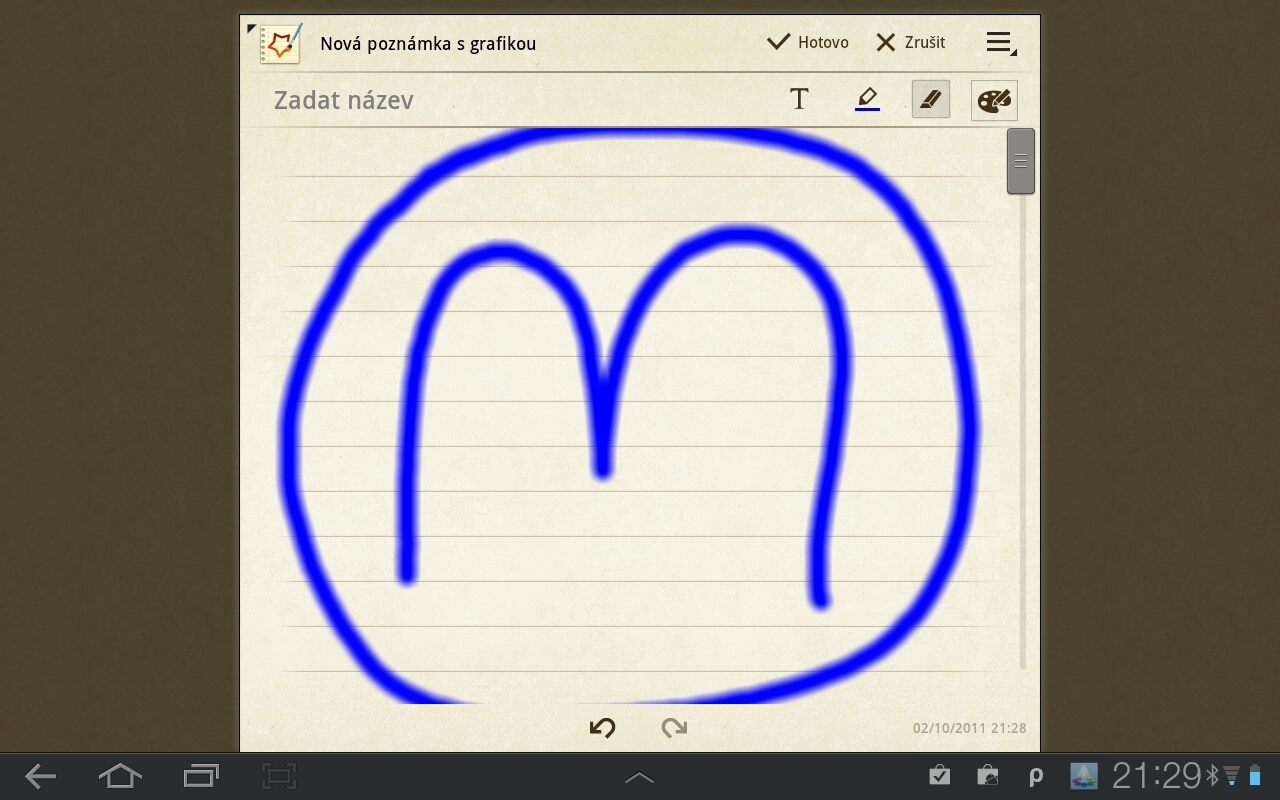1280x800 pixels.
Task: Redo the undone stroke
Action: point(675,728)
